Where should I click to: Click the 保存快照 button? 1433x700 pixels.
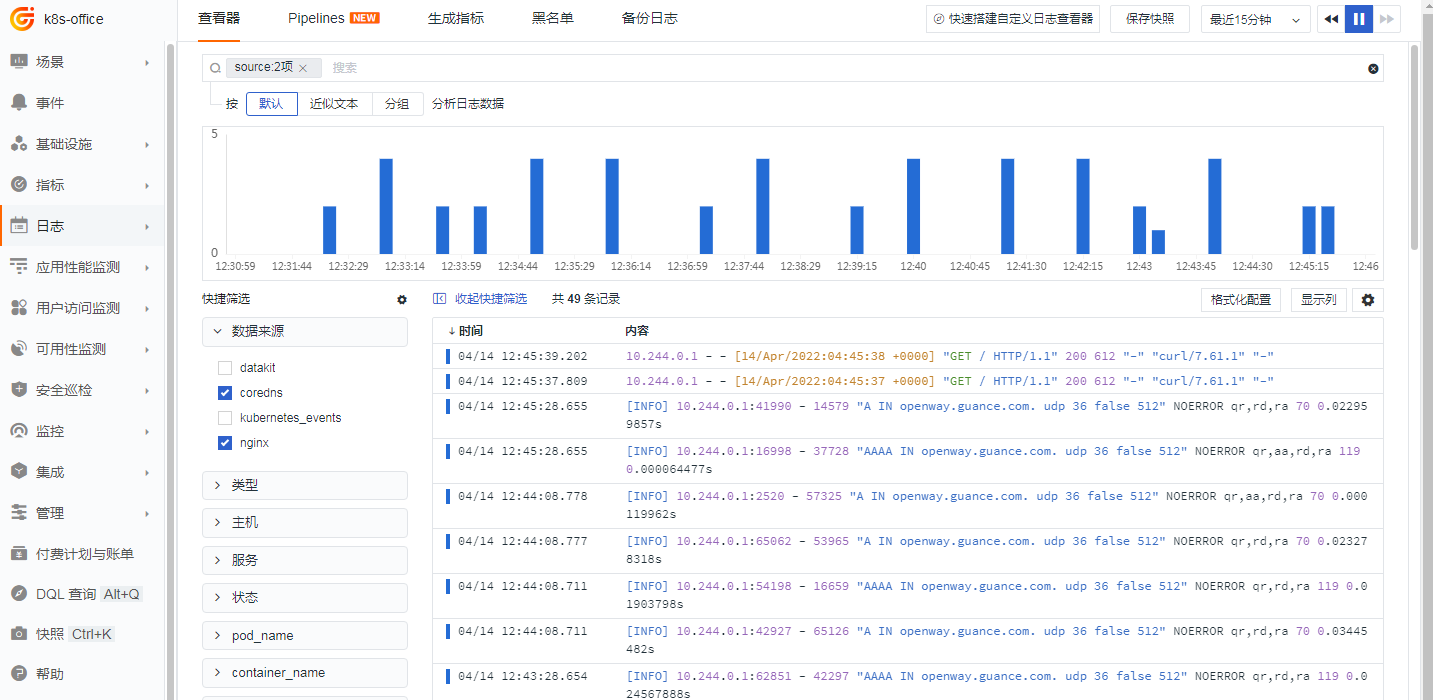[x=1149, y=18]
